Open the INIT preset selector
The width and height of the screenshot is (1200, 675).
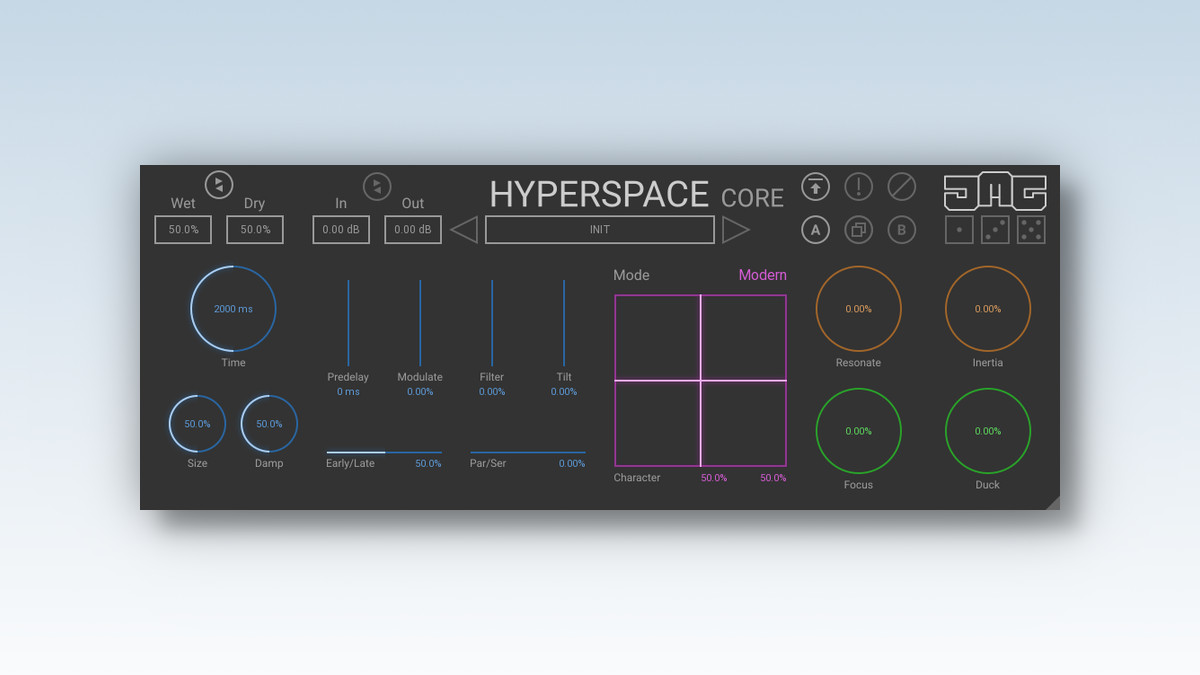599,230
